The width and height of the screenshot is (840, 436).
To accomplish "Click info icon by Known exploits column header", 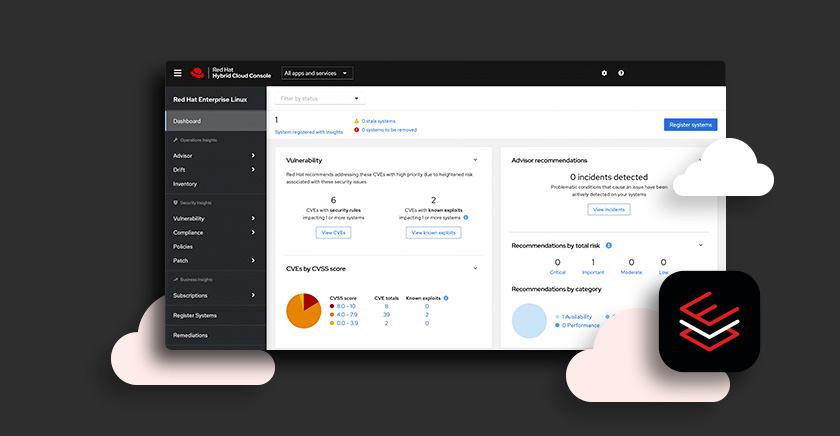I will click(x=446, y=298).
